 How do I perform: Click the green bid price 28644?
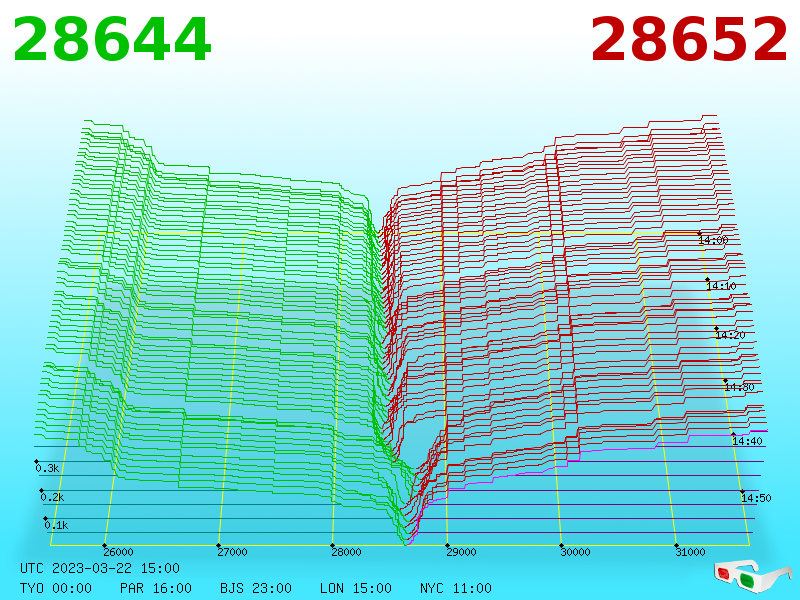click(112, 40)
